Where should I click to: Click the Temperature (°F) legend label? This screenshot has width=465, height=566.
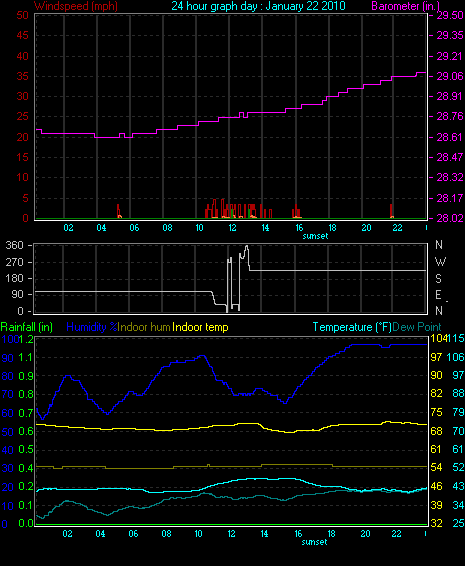(352, 327)
